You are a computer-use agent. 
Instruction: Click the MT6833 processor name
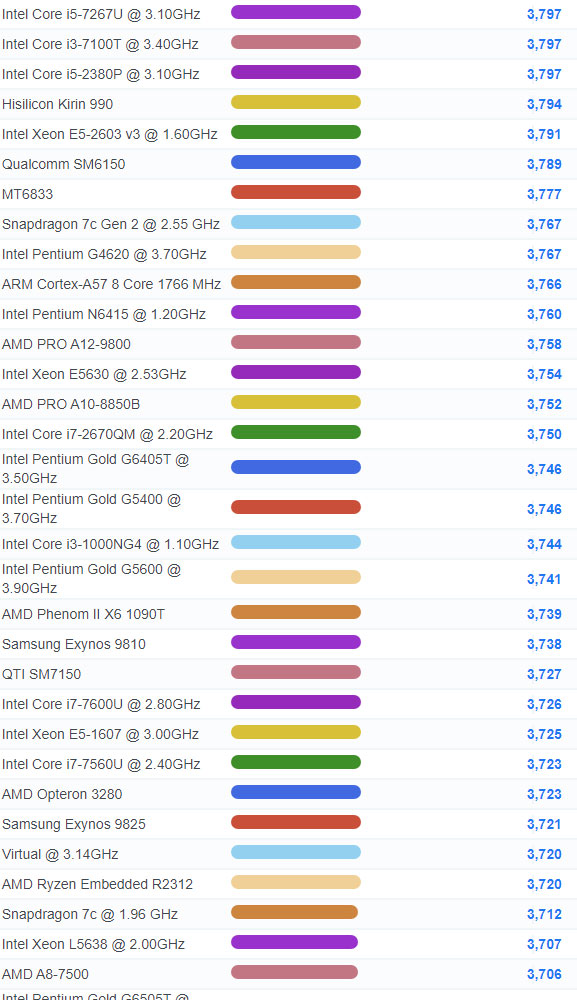point(27,194)
